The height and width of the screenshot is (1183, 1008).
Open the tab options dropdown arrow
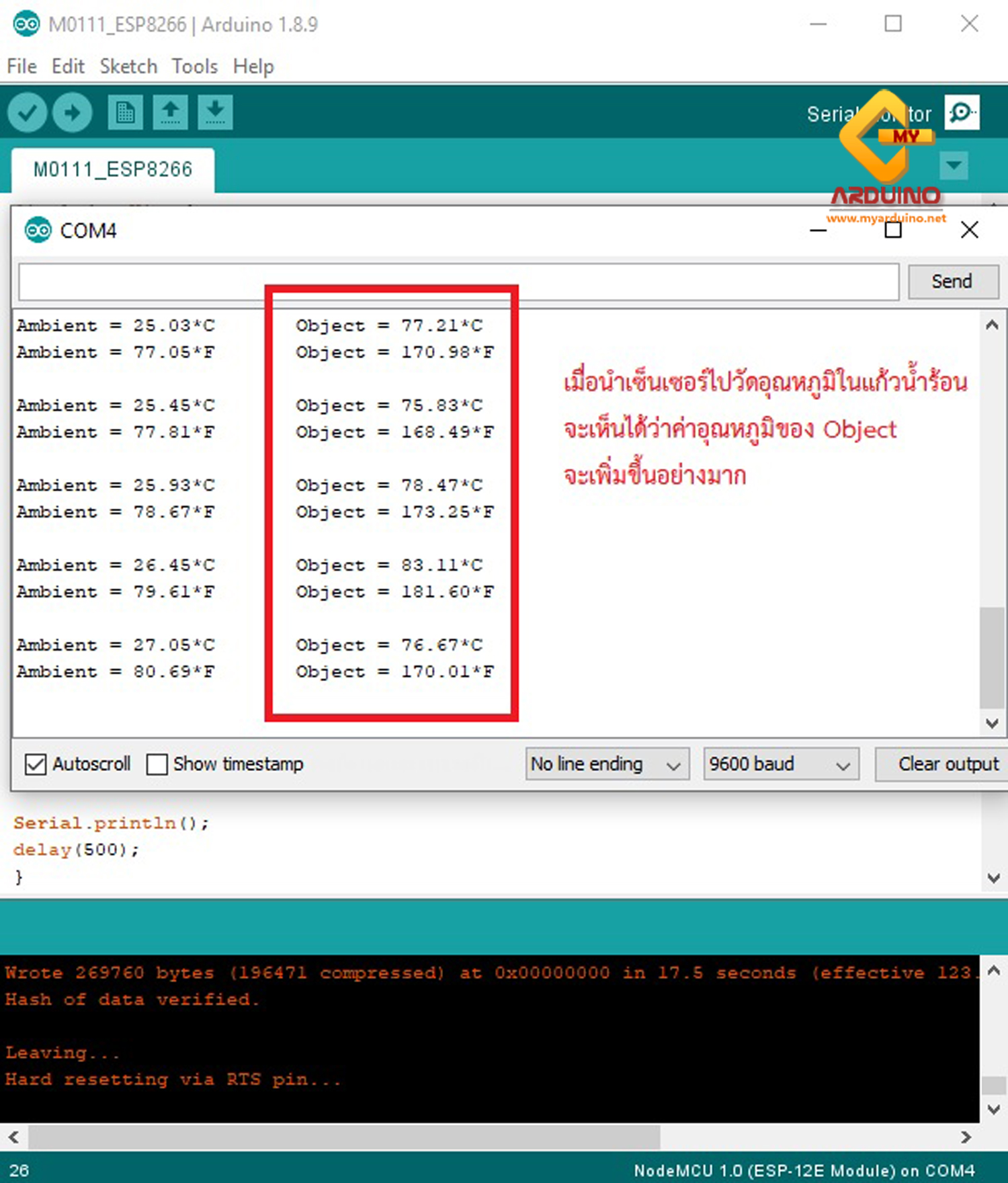pyautogui.click(x=954, y=165)
